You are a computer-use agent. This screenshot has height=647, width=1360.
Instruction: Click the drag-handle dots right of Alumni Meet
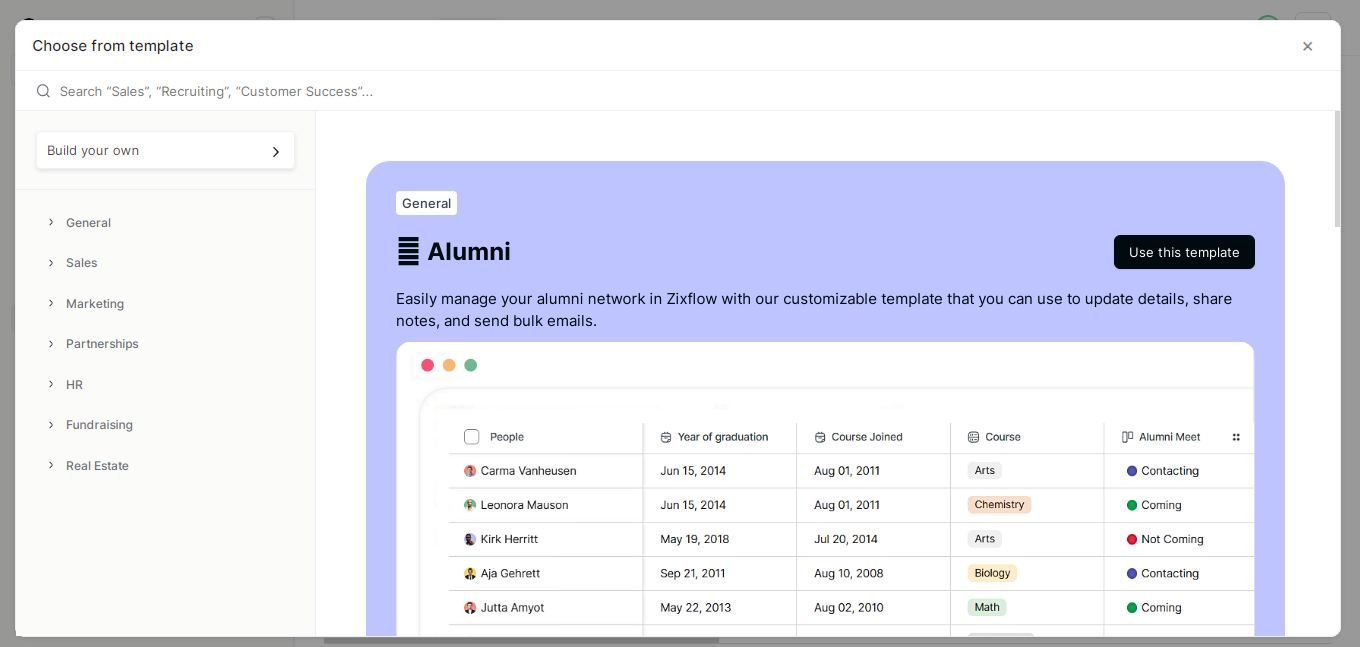pyautogui.click(x=1236, y=437)
